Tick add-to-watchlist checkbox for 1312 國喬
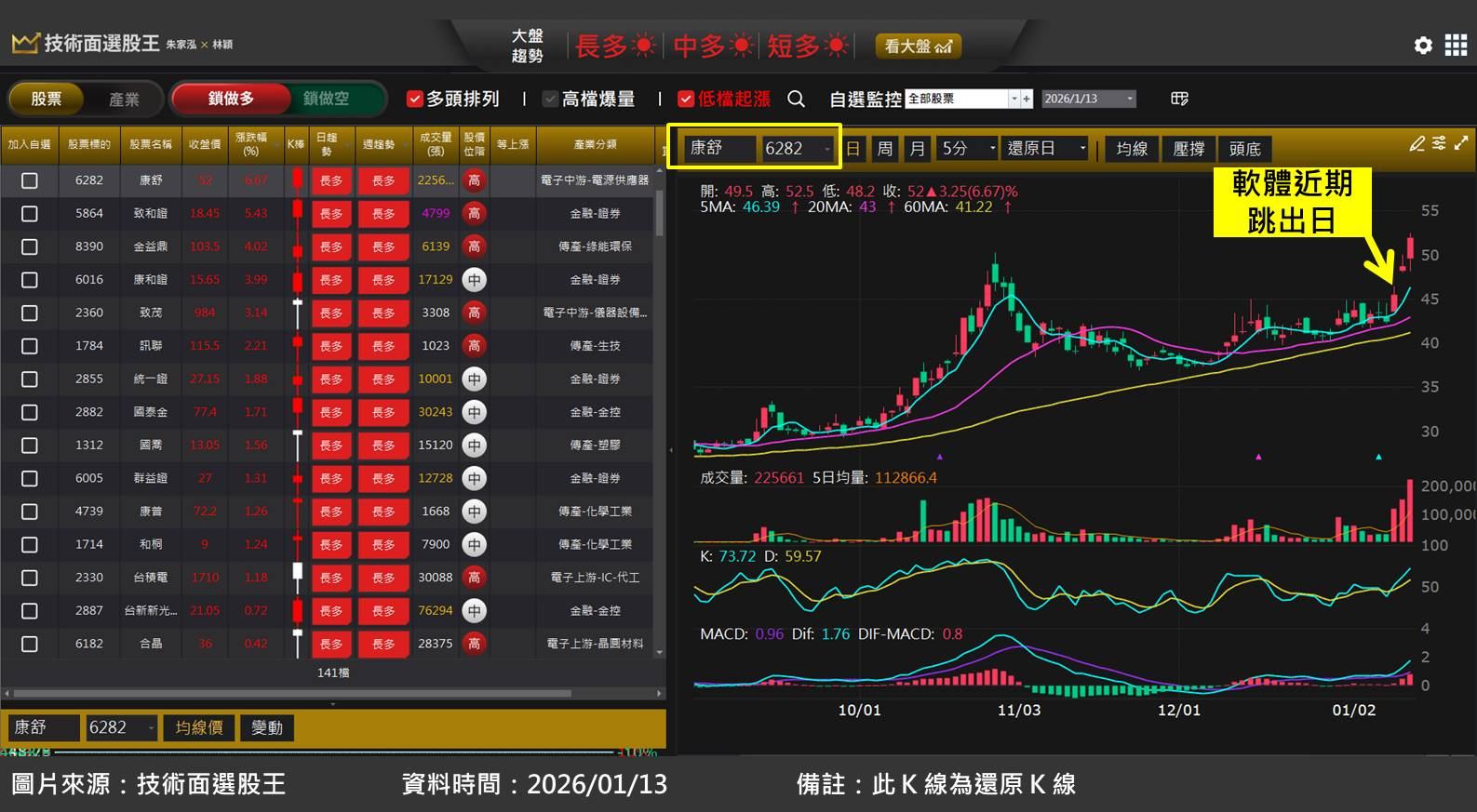This screenshot has width=1477, height=812. (30, 446)
